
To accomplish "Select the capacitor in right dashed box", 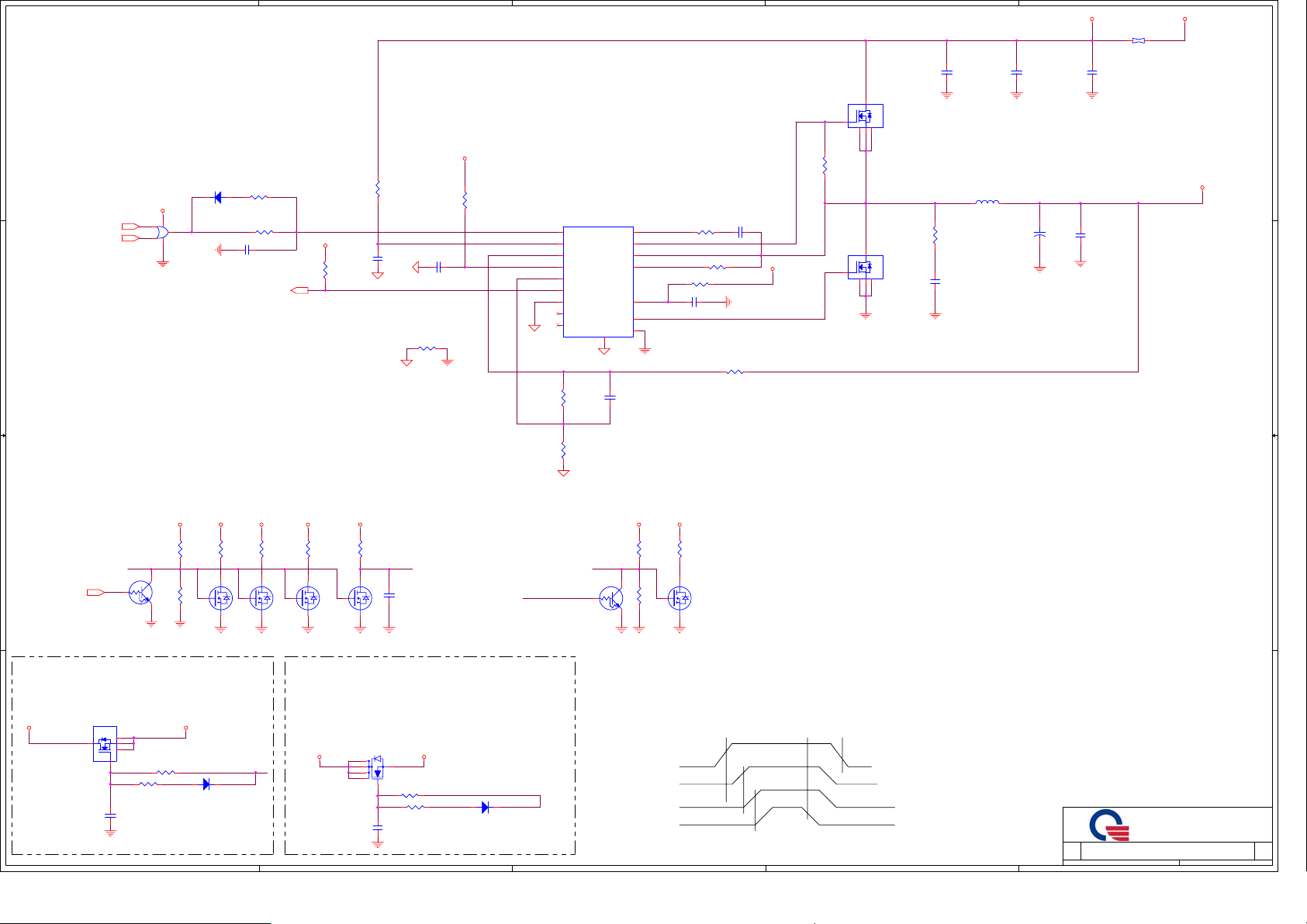I will [x=378, y=829].
